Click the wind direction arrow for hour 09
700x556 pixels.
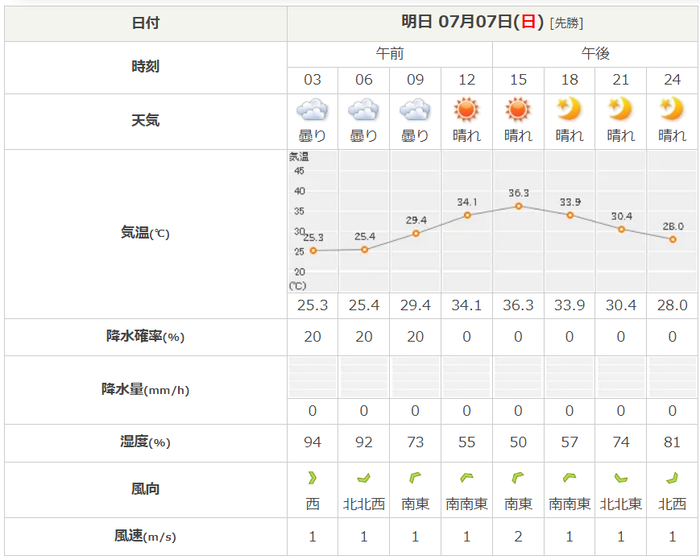[x=415, y=478]
